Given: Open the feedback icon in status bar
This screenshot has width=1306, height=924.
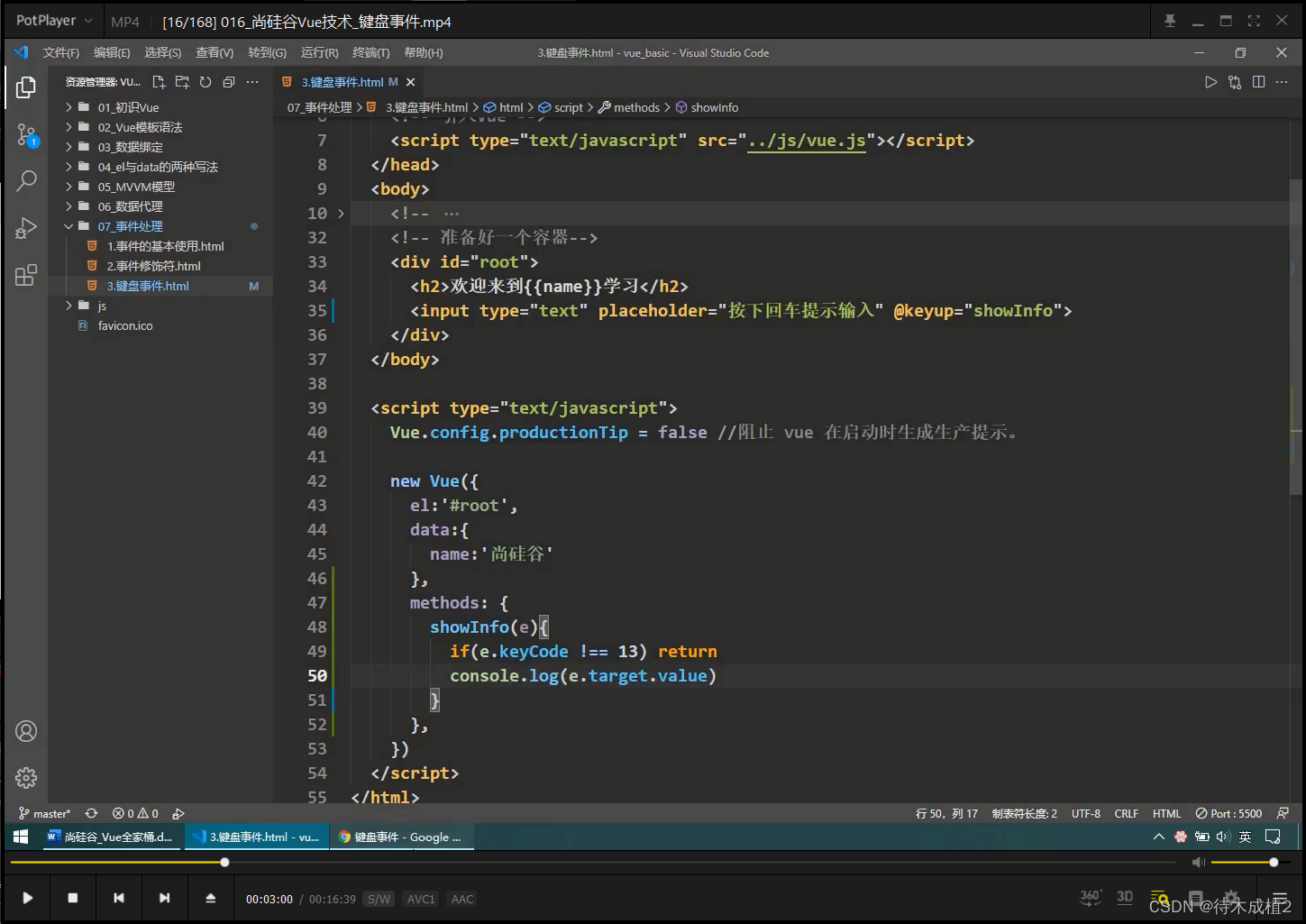Looking at the screenshot, I should (x=1283, y=813).
